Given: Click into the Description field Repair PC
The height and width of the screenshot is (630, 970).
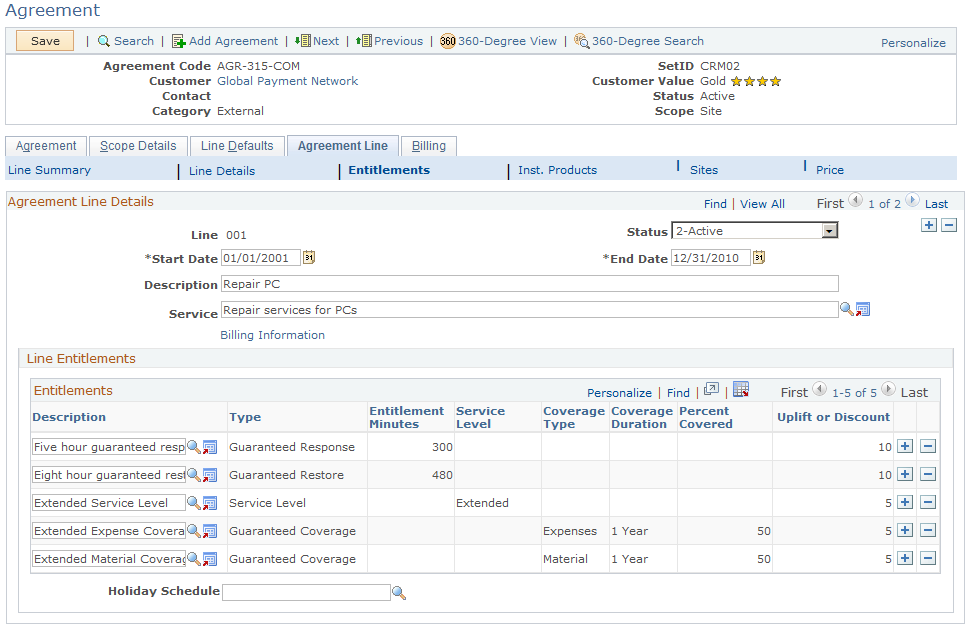Looking at the screenshot, I should coord(530,284).
